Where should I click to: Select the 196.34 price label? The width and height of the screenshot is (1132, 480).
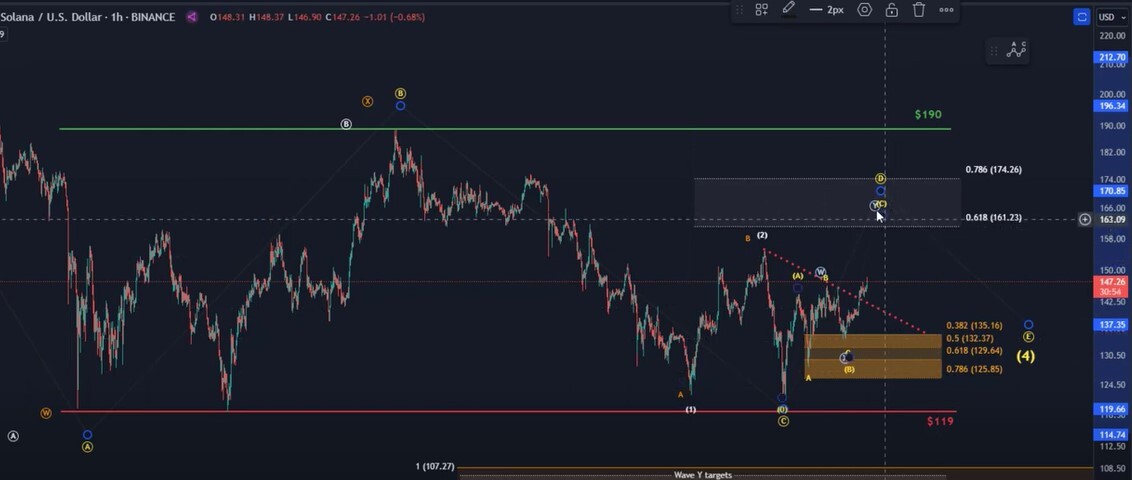pos(1111,105)
